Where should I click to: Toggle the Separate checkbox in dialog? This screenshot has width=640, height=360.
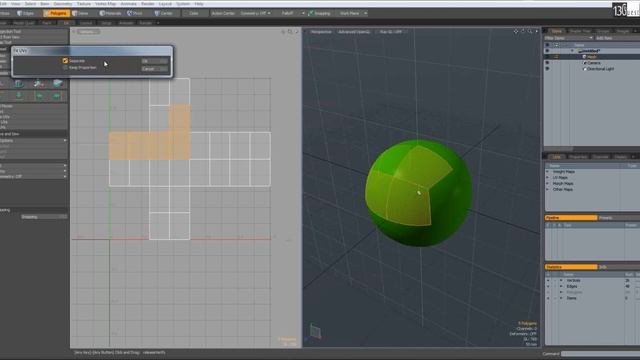pos(65,61)
